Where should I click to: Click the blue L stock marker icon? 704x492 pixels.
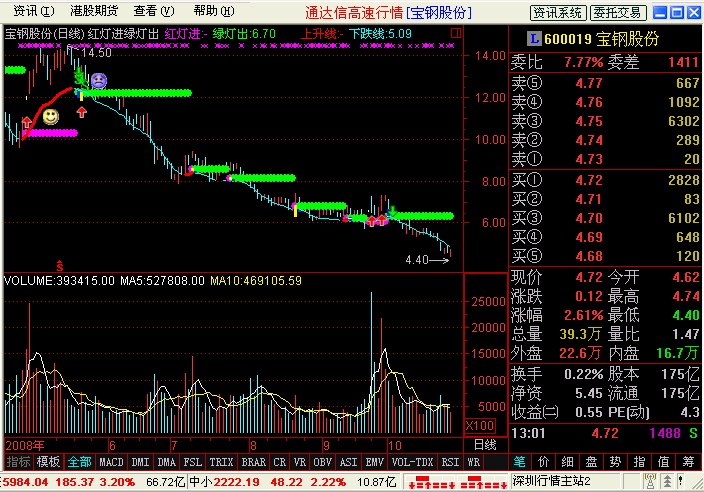534,39
